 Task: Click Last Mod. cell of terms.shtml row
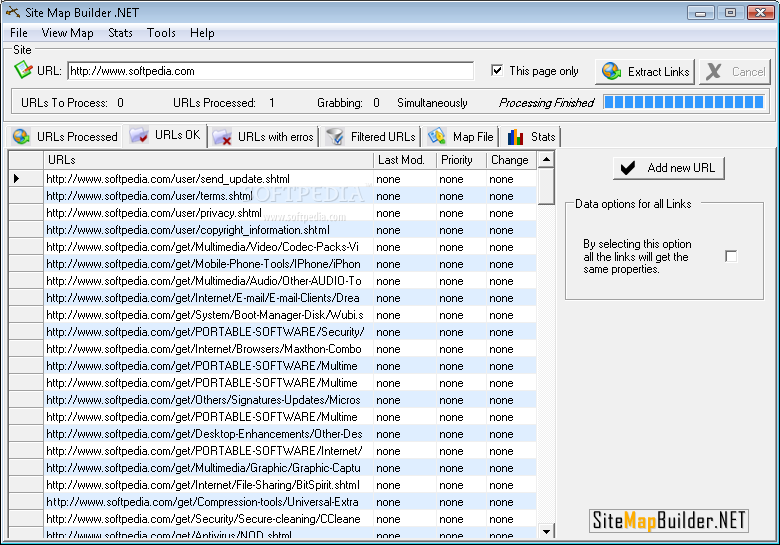(x=405, y=196)
